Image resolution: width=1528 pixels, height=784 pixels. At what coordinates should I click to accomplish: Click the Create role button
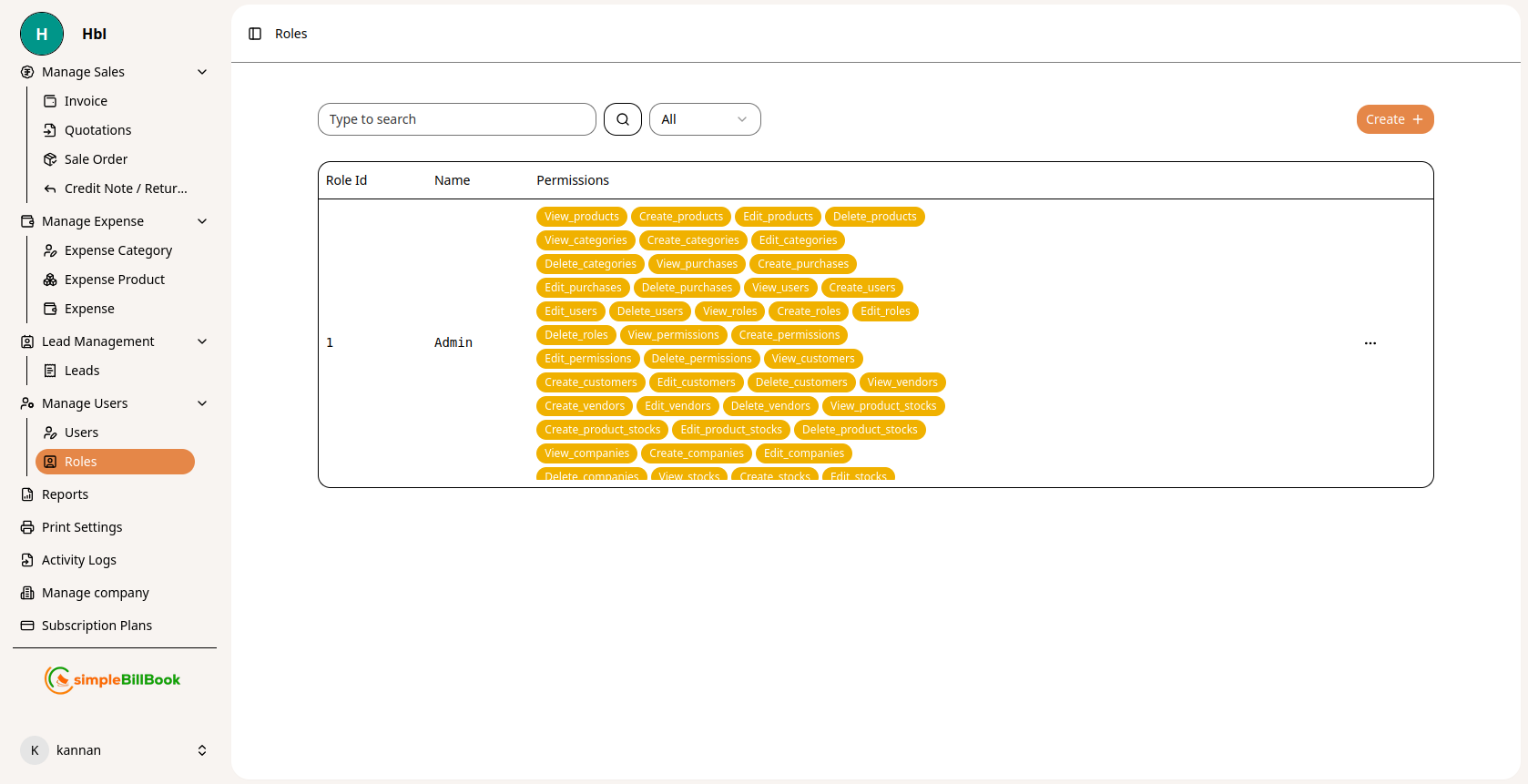pos(1394,119)
